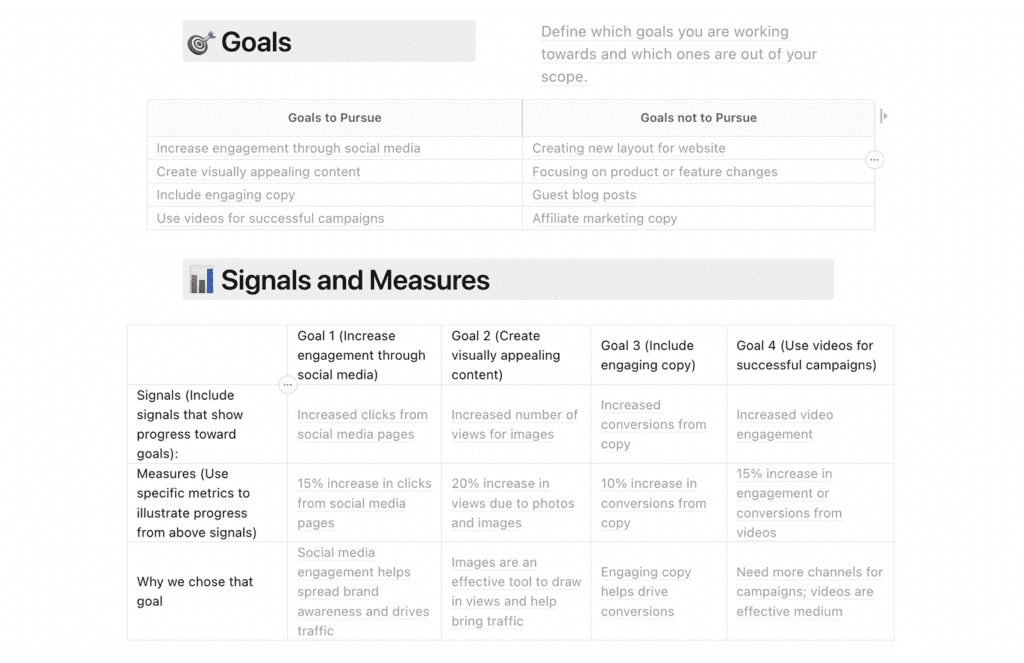1024x663 pixels.
Task: Select the Goals not to Pursue column header
Action: (698, 118)
